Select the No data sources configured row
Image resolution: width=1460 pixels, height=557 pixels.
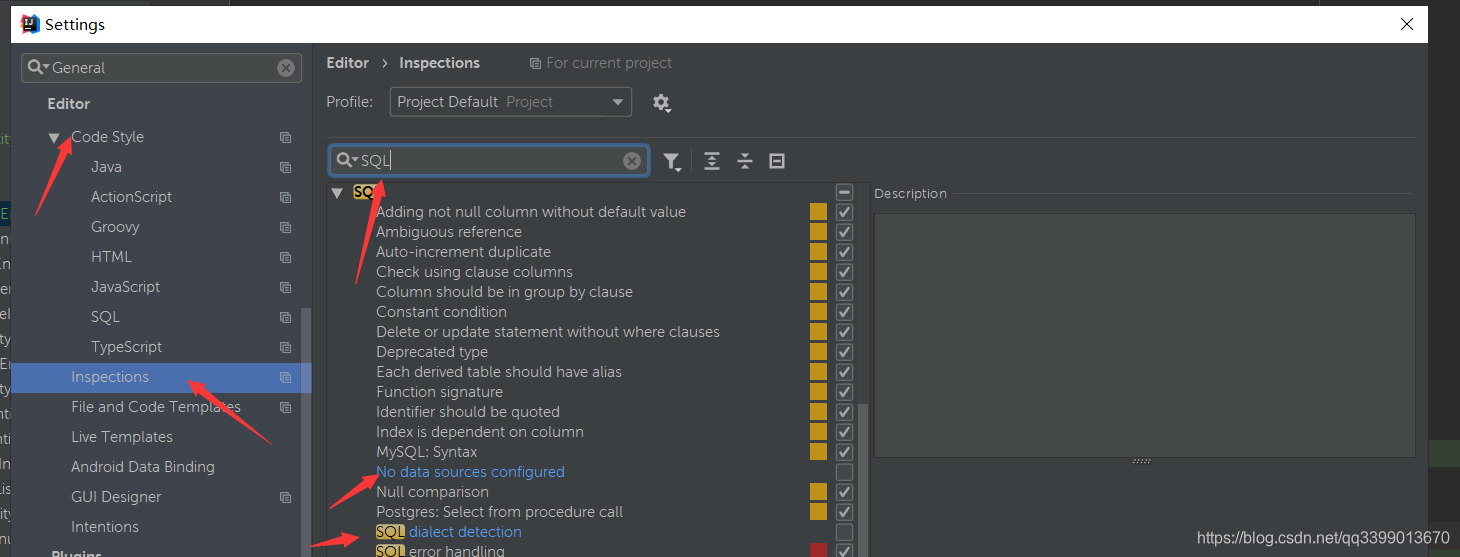click(470, 472)
